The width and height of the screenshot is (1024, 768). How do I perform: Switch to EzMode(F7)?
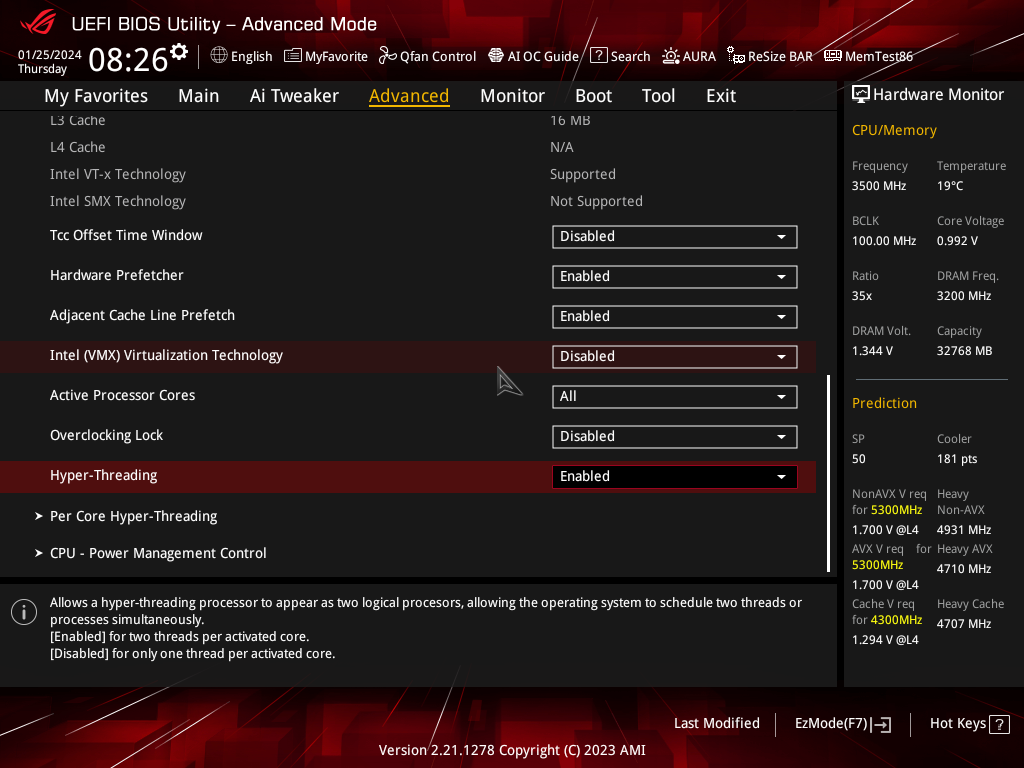coord(842,724)
